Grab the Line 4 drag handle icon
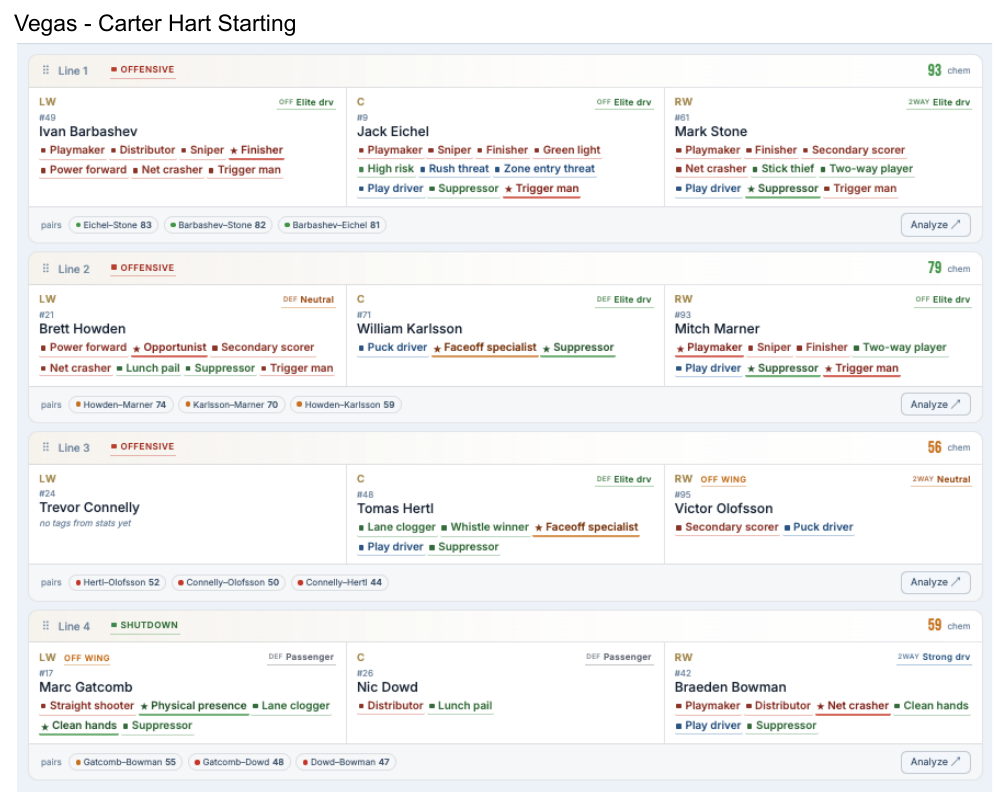The width and height of the screenshot is (1005, 792). pos(46,625)
